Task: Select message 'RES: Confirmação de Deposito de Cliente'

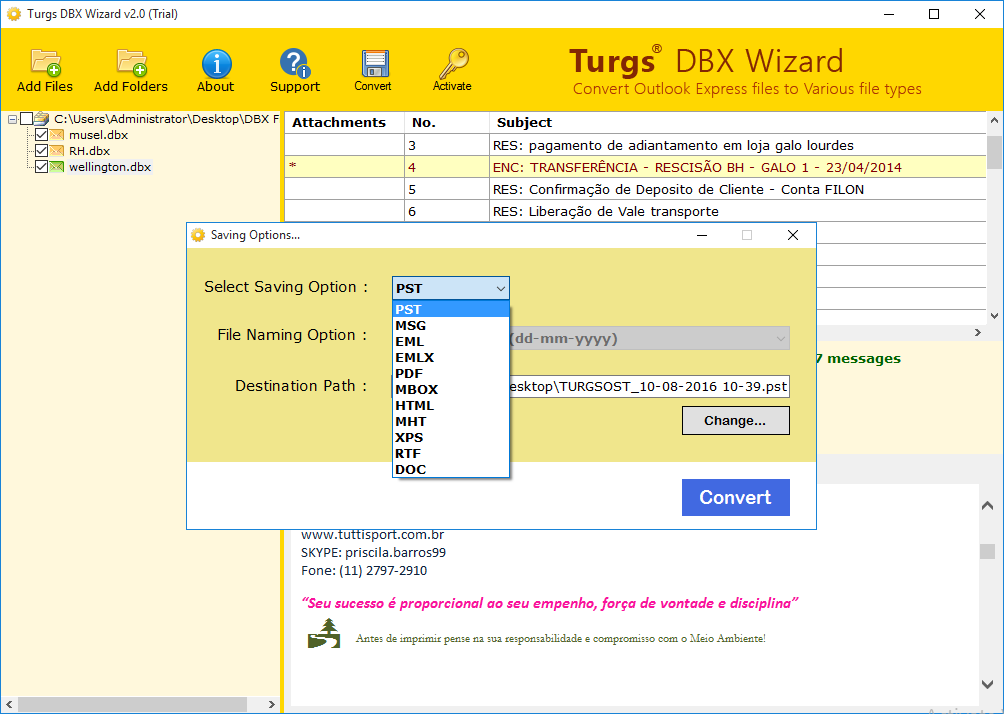Action: 635,190
